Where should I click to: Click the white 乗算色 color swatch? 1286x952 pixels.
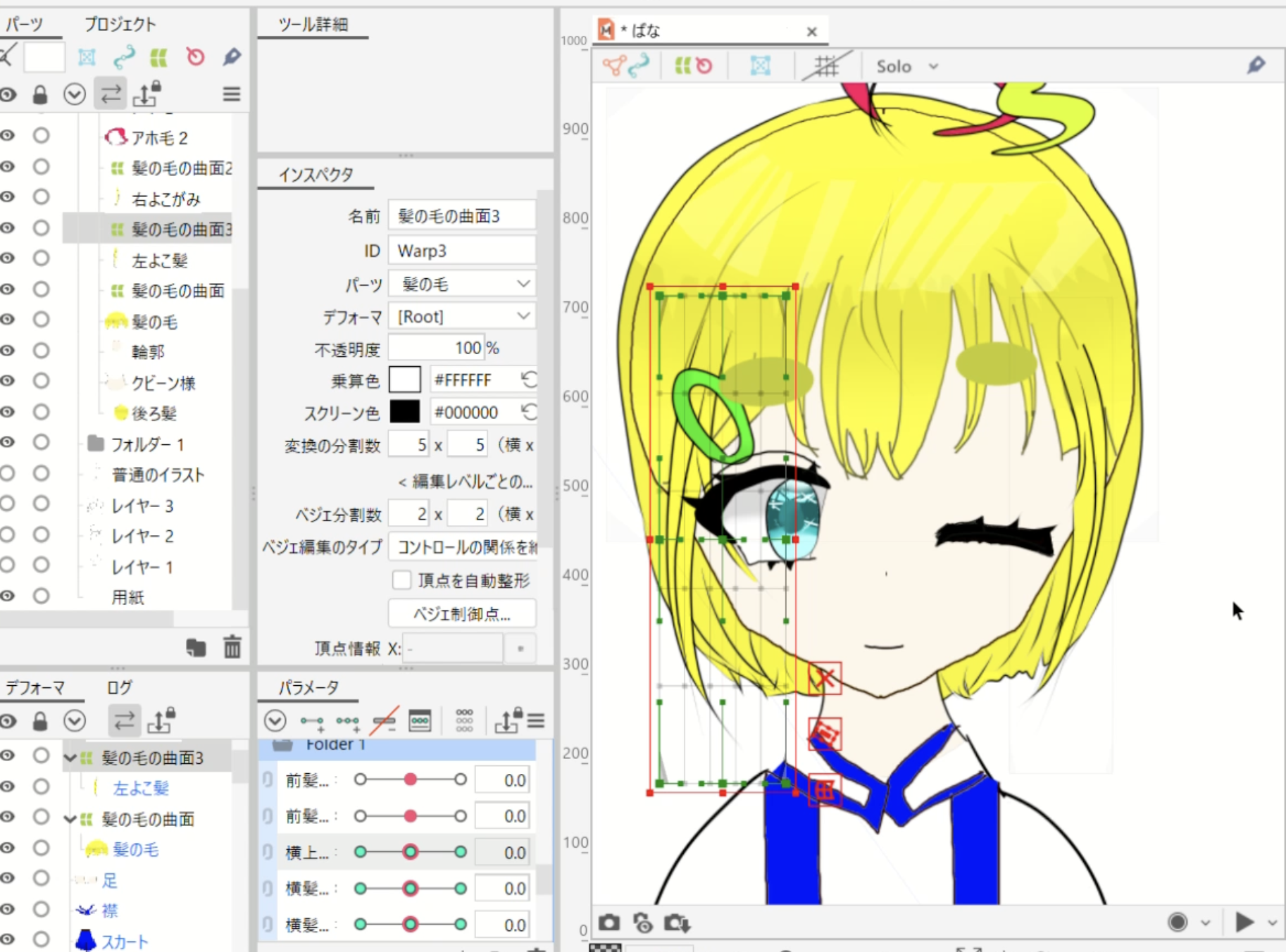405,380
